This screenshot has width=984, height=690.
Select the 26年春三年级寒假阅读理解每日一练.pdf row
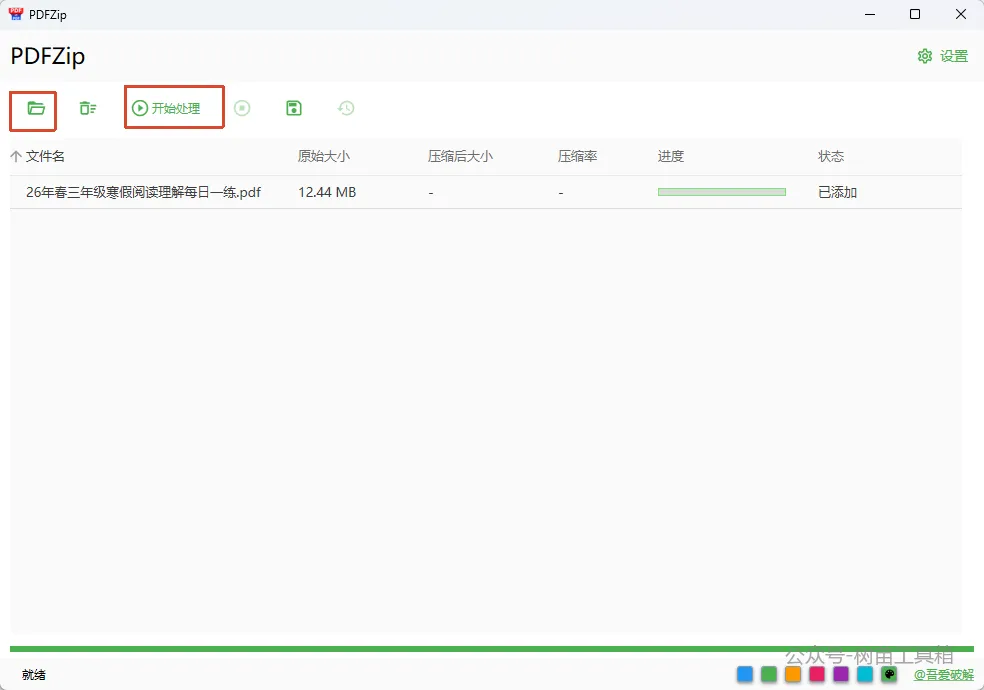486,192
